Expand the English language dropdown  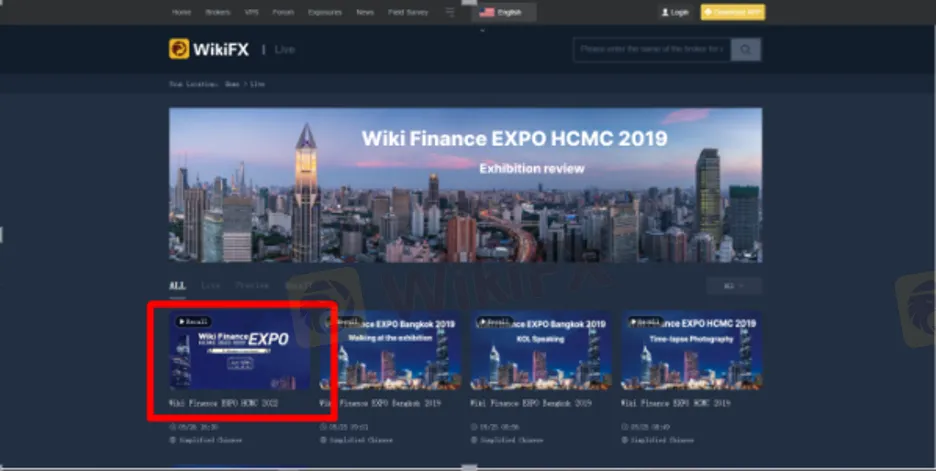click(x=504, y=12)
